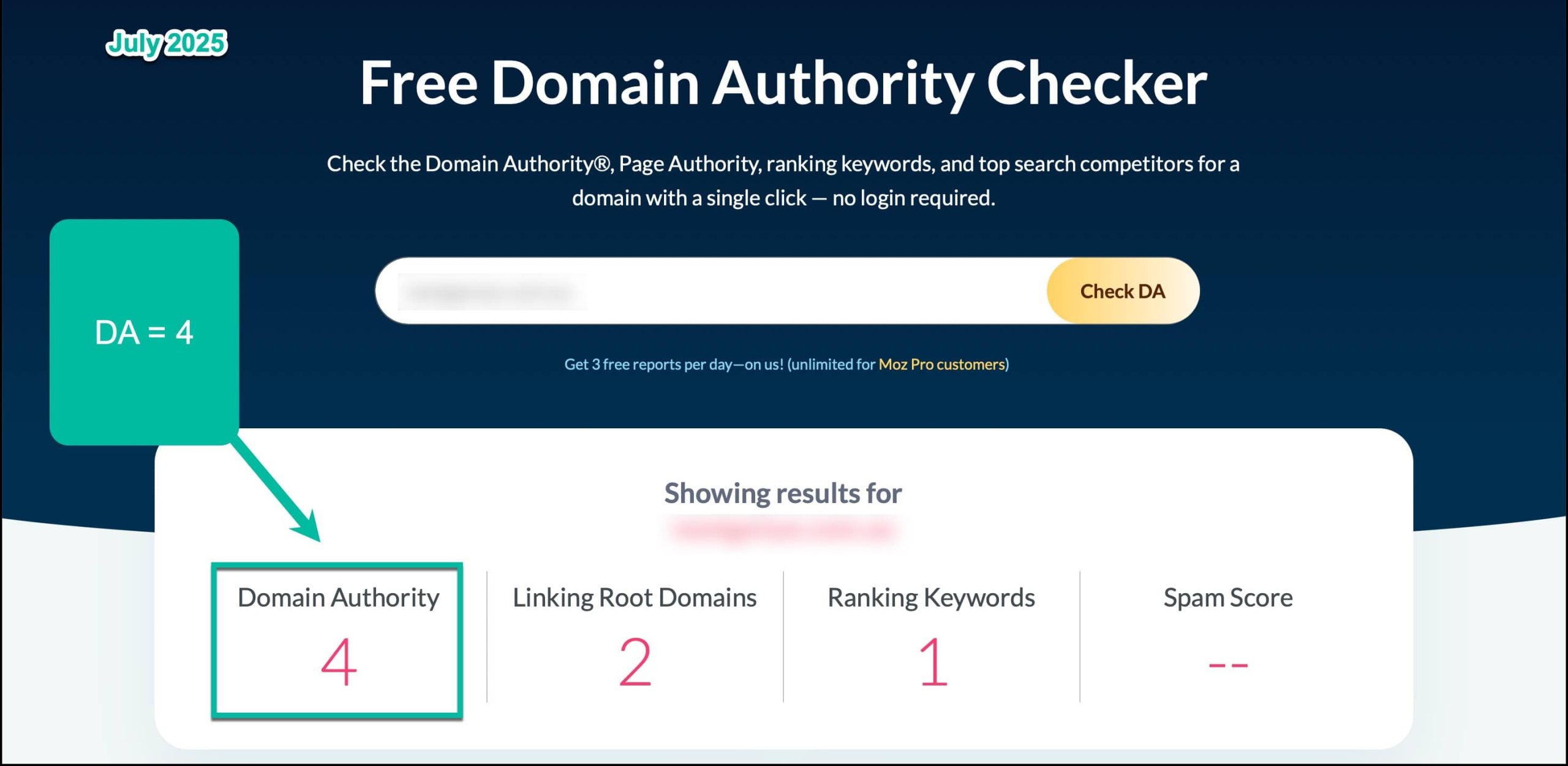Screen dimensions: 1568x766
Task: Click the domain search input field
Action: pos(796,291)
